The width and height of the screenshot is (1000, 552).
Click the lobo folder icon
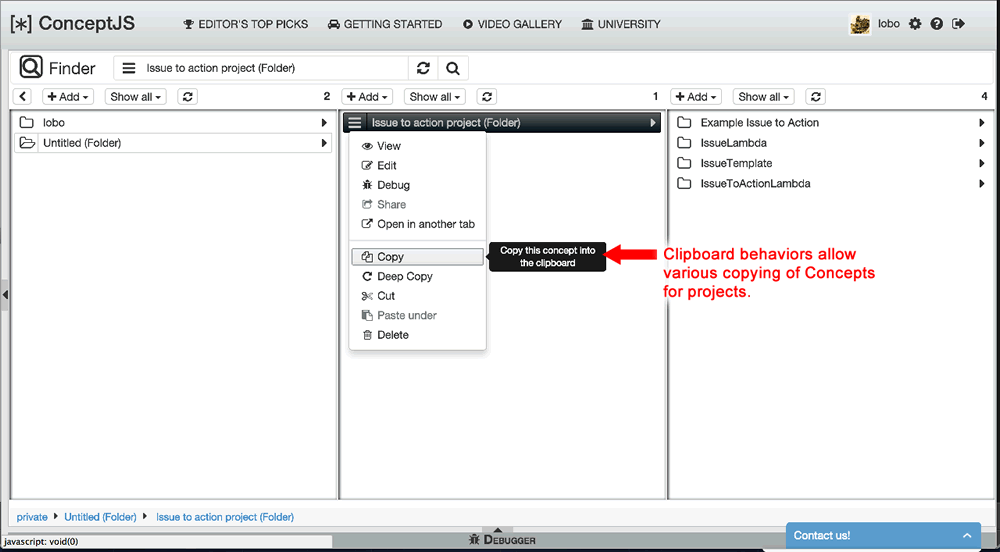click(27, 122)
